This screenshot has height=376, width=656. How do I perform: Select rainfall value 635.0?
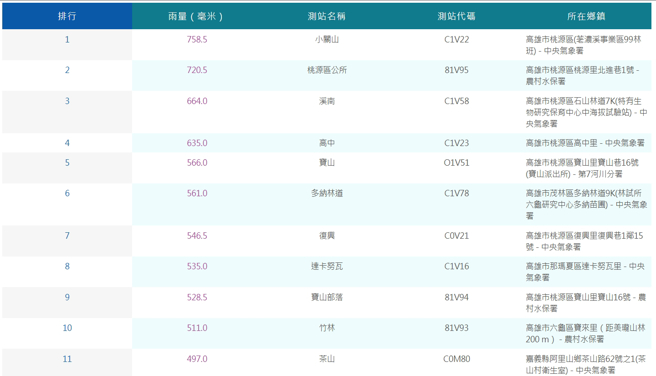[197, 143]
